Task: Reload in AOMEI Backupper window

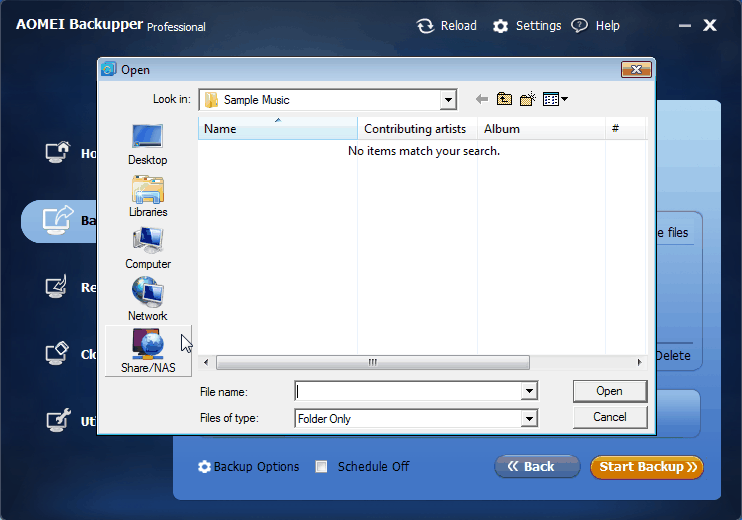Action: pos(447,26)
